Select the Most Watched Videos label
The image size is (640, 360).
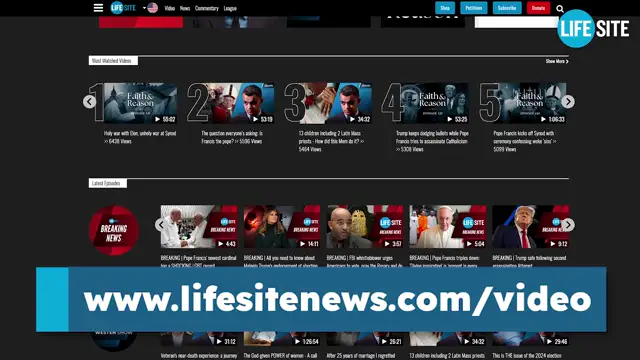(113, 61)
